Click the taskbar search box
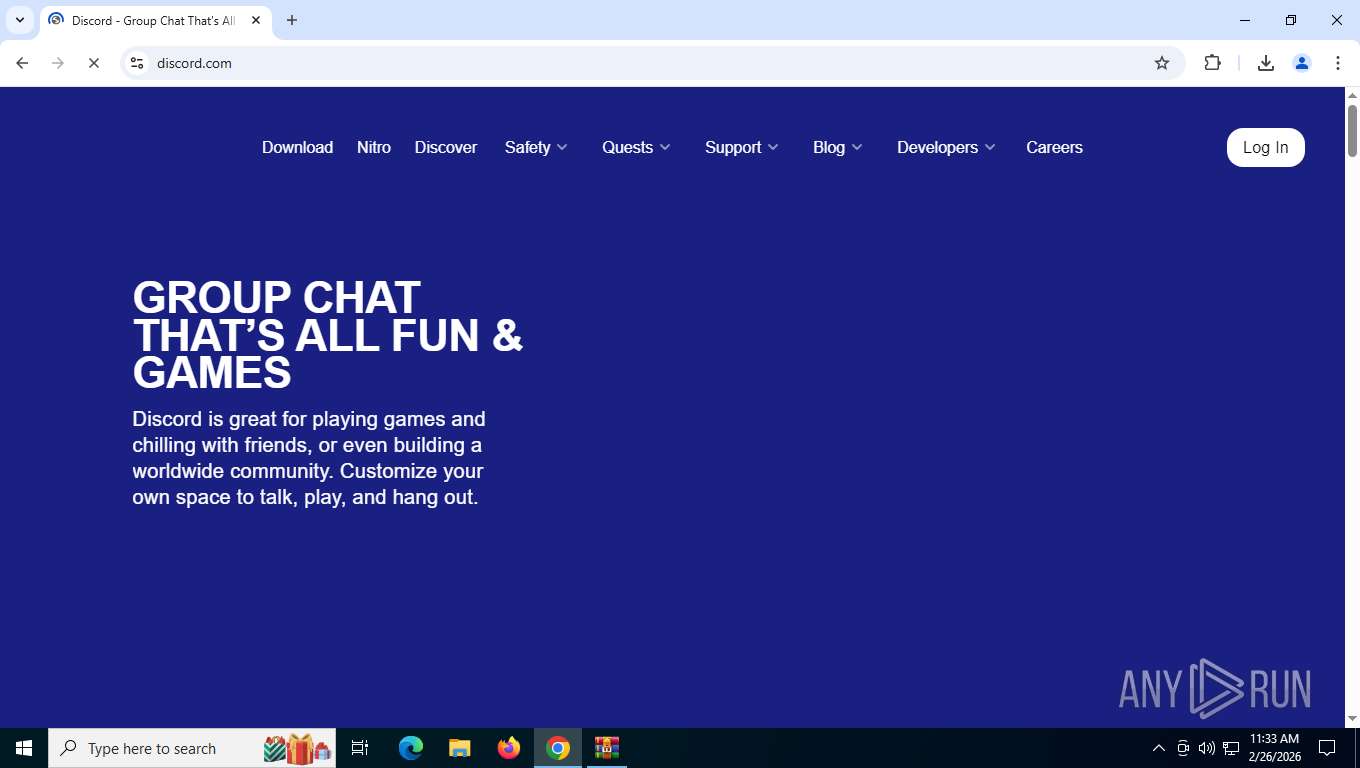The image size is (1360, 768). pyautogui.click(x=192, y=748)
